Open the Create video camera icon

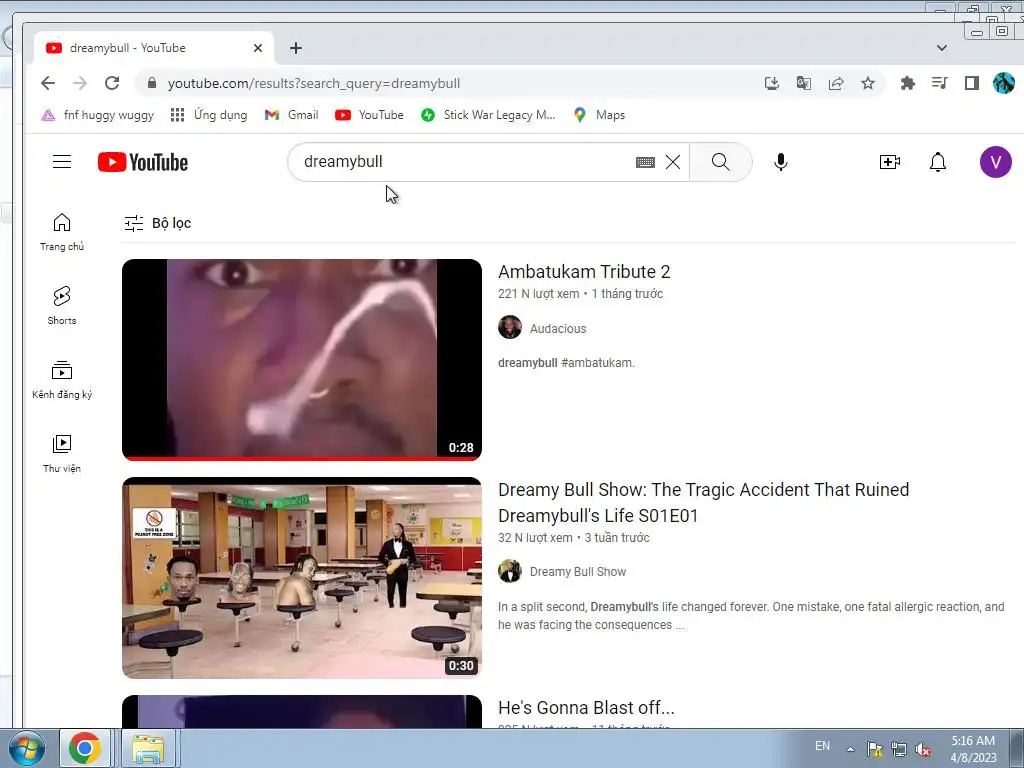coord(889,162)
